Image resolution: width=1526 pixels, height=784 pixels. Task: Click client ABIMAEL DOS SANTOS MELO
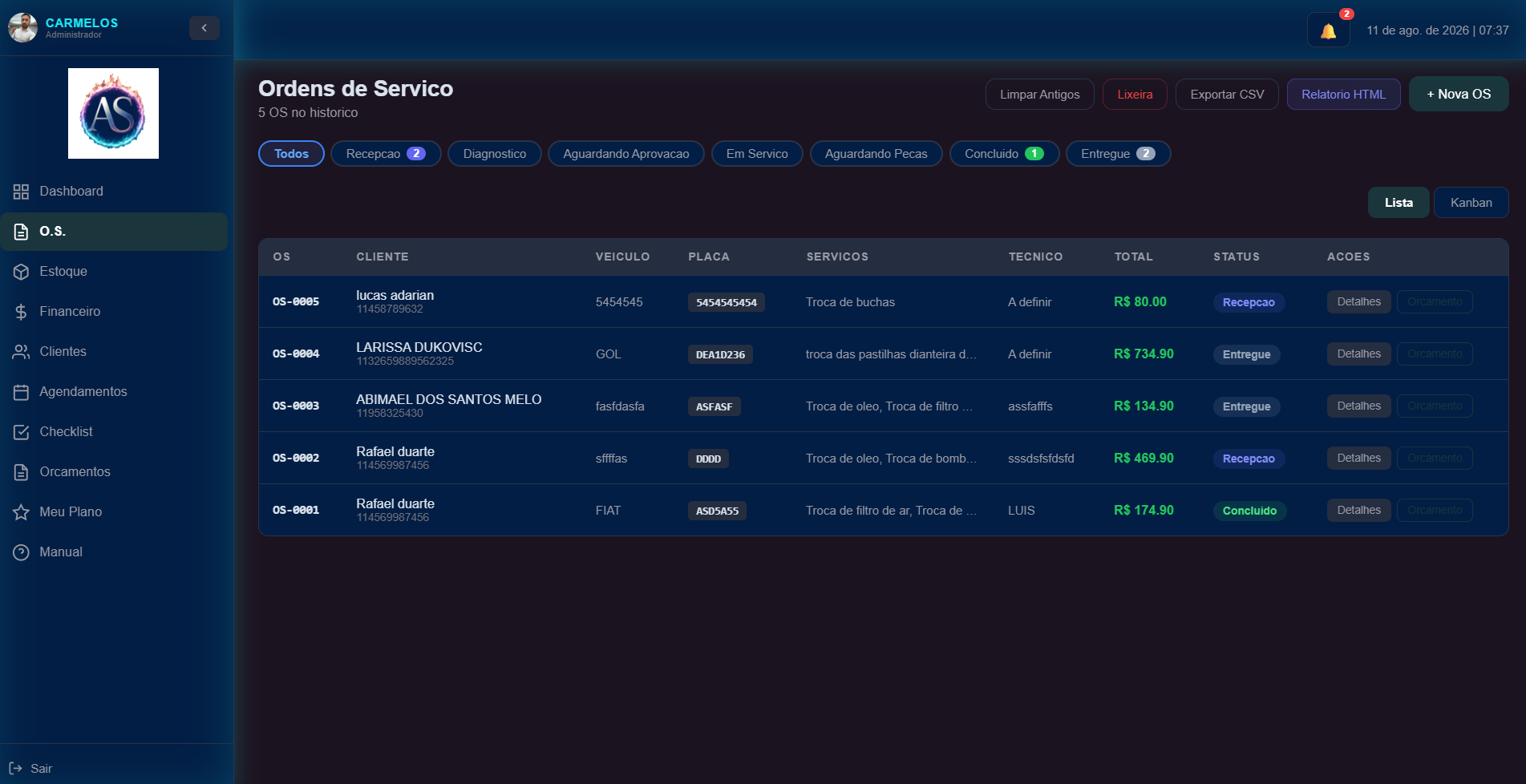pyautogui.click(x=449, y=400)
